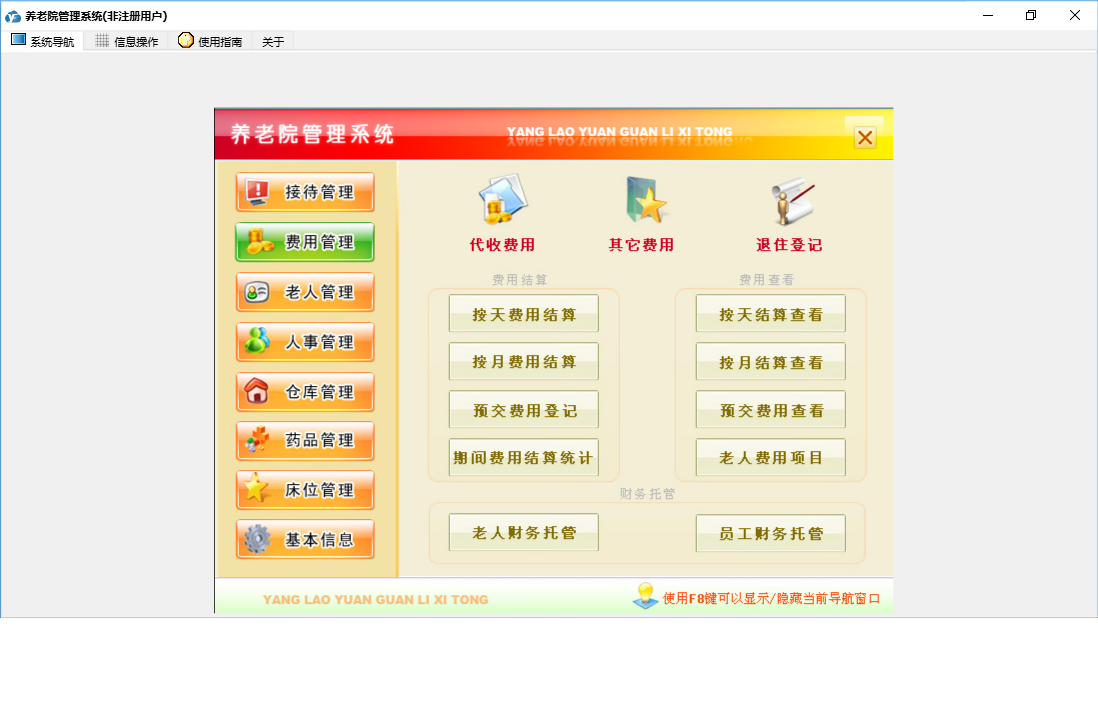Open the 系统导航 menu
This screenshot has width=1098, height=713.
[43, 41]
